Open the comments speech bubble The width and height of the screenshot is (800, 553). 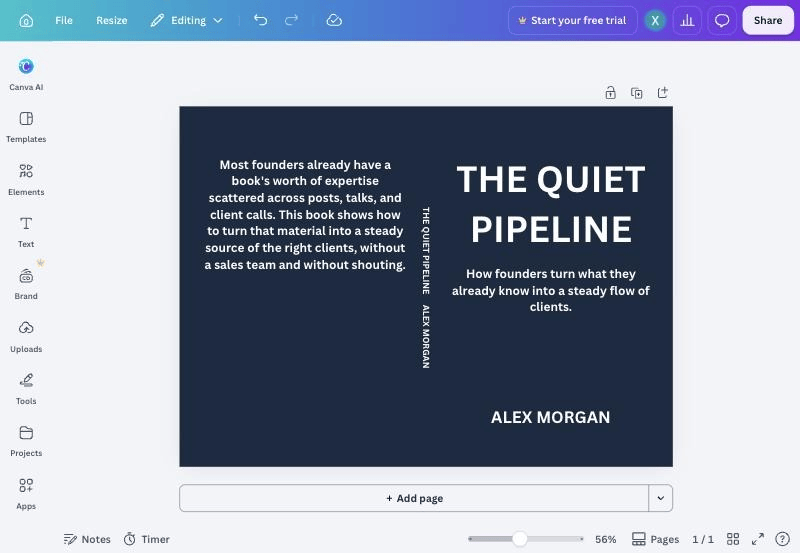(721, 20)
